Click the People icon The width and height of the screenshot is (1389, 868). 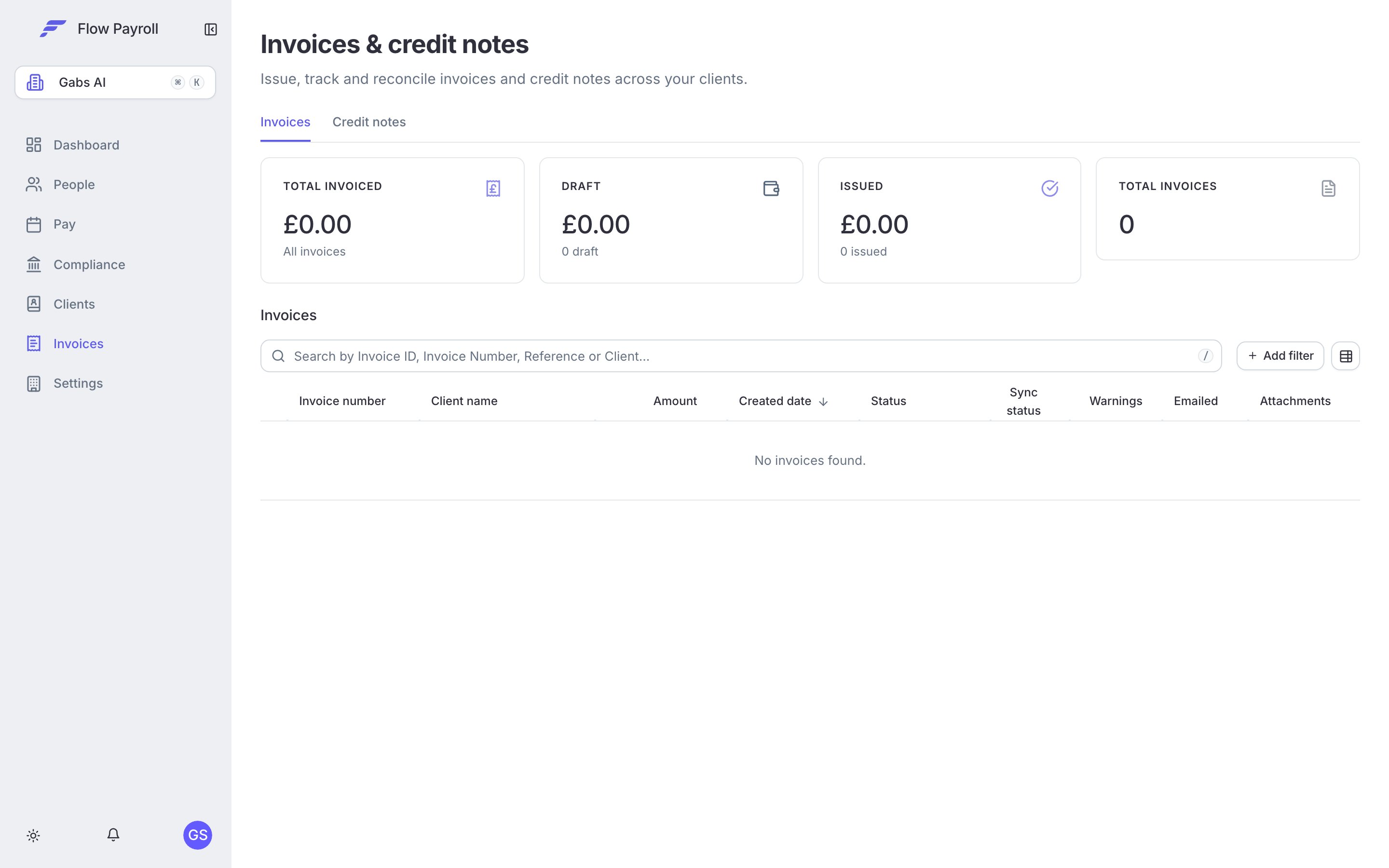click(x=34, y=184)
